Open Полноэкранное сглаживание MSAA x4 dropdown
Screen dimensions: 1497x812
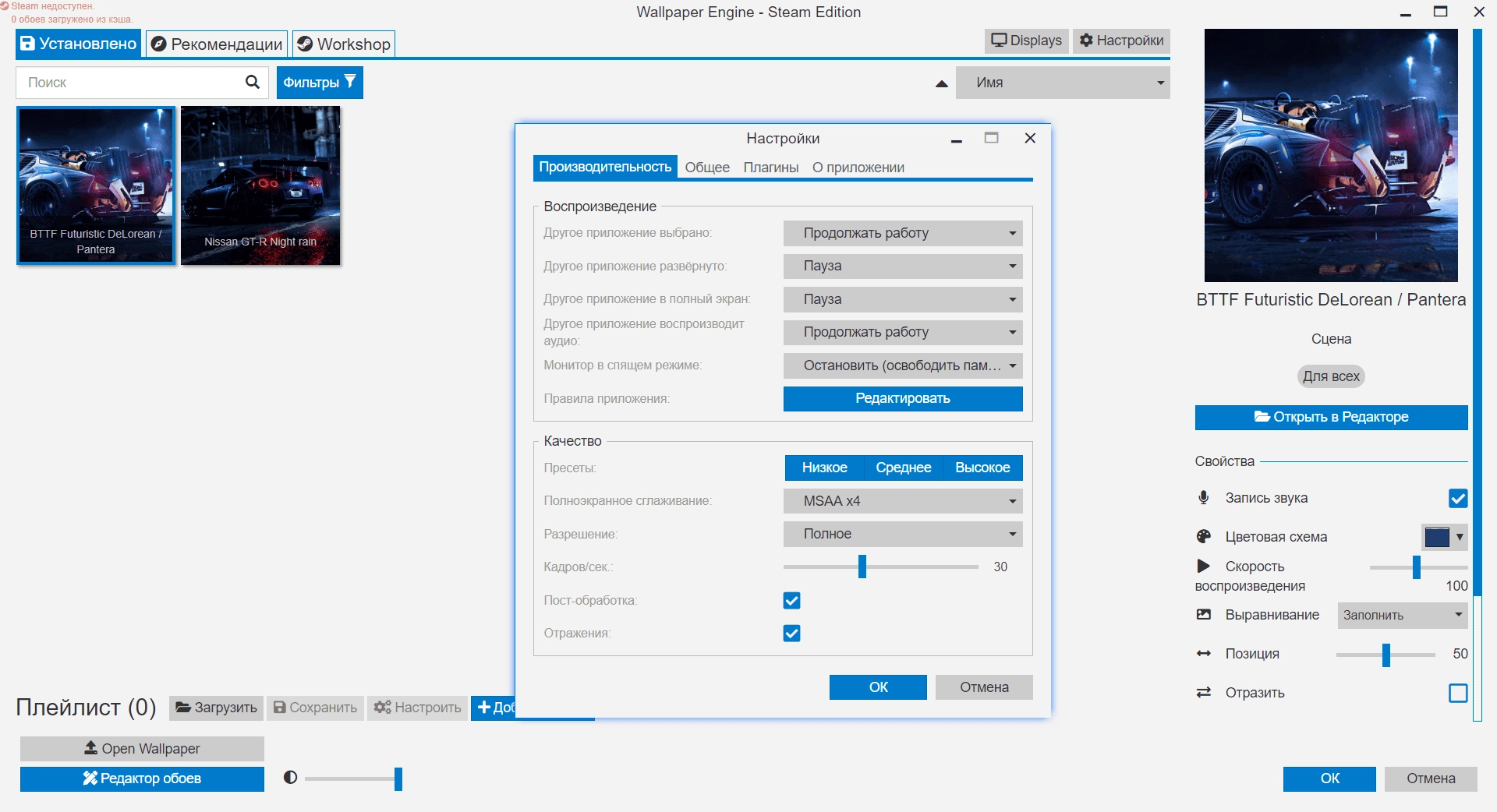tap(903, 501)
